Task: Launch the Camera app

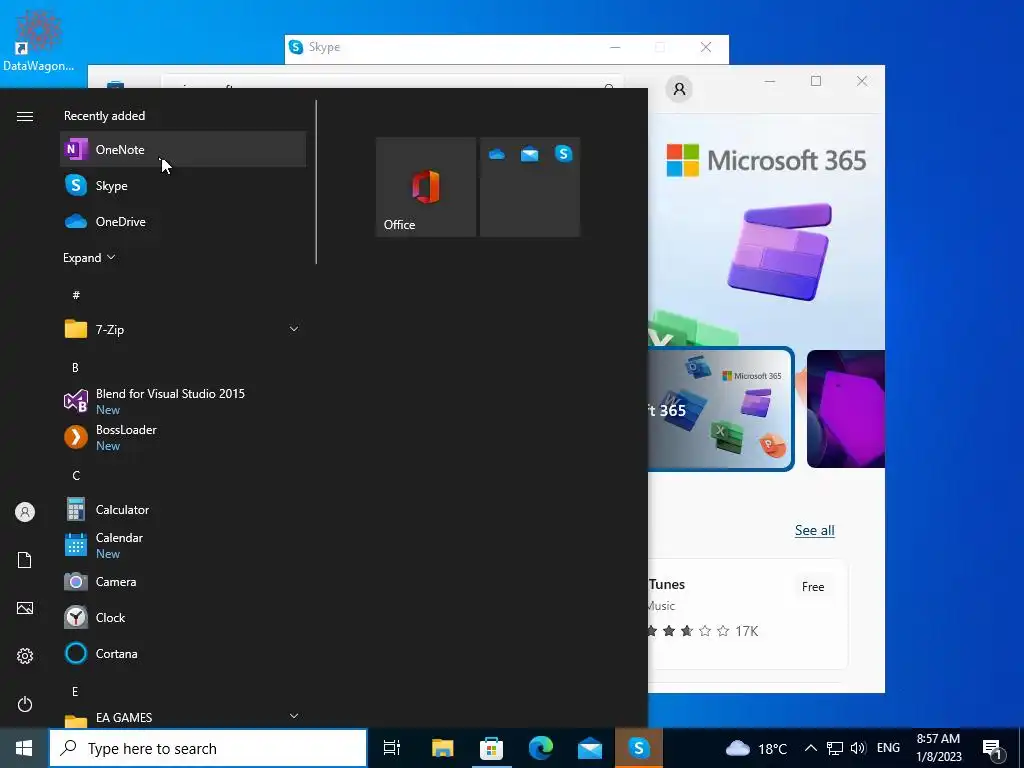Action: (183, 581)
